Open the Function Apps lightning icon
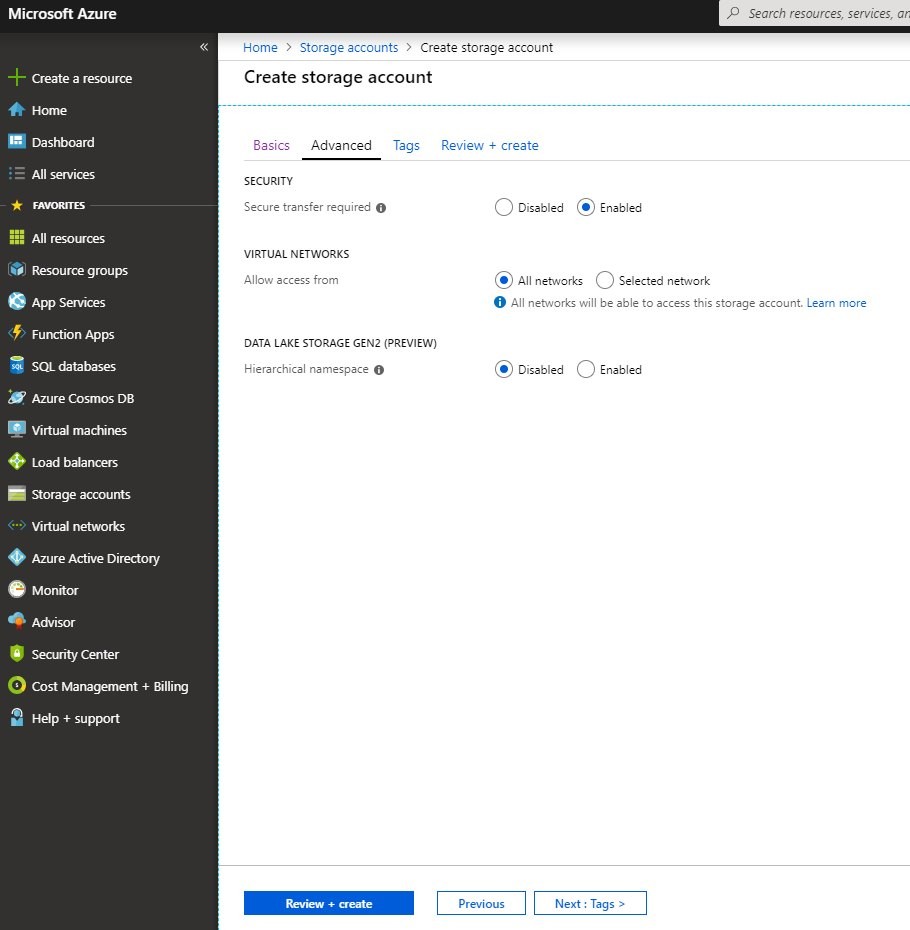This screenshot has height=930, width=910. pyautogui.click(x=16, y=334)
